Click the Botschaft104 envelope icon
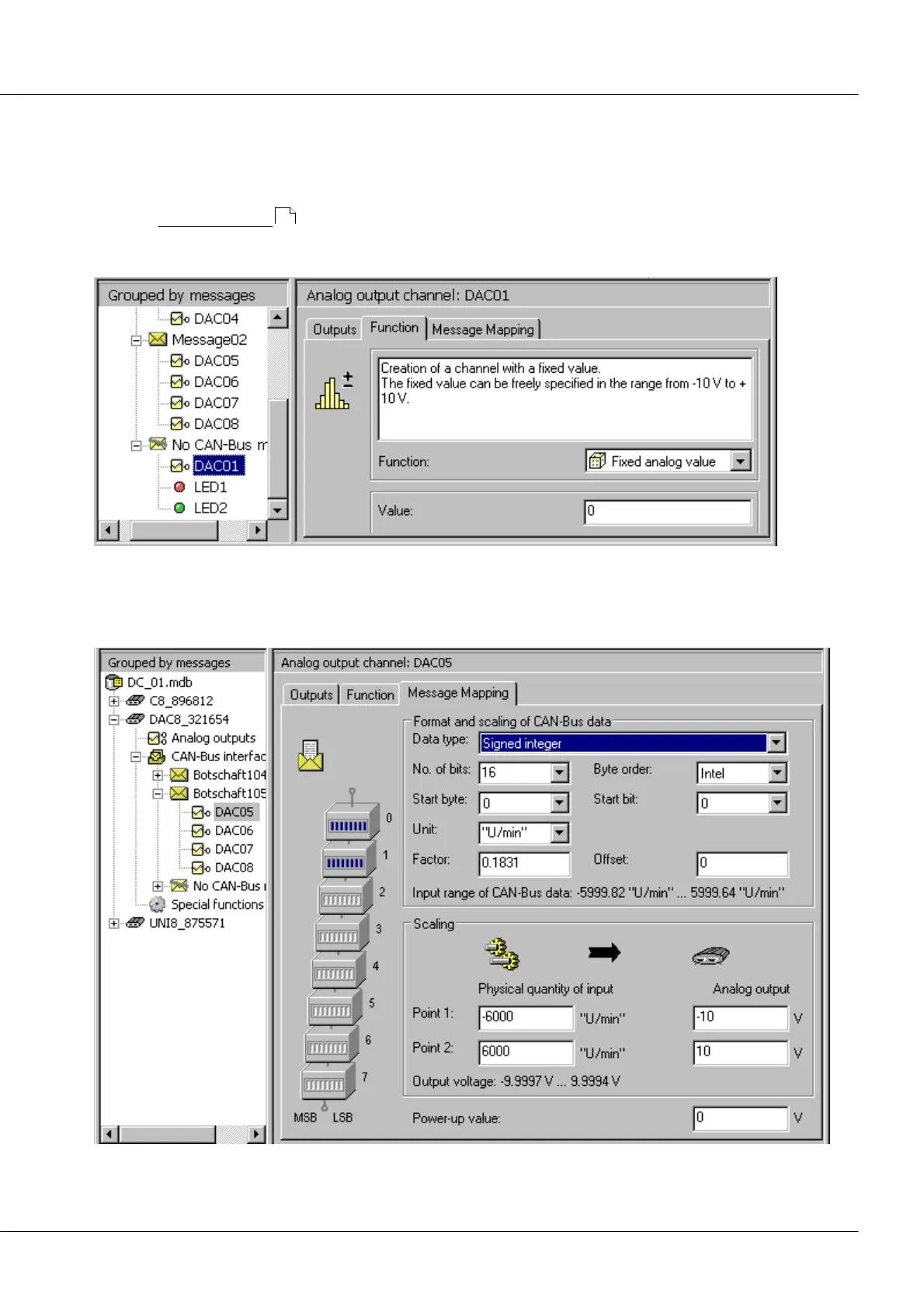This screenshot has height=1308, width=924. [179, 775]
